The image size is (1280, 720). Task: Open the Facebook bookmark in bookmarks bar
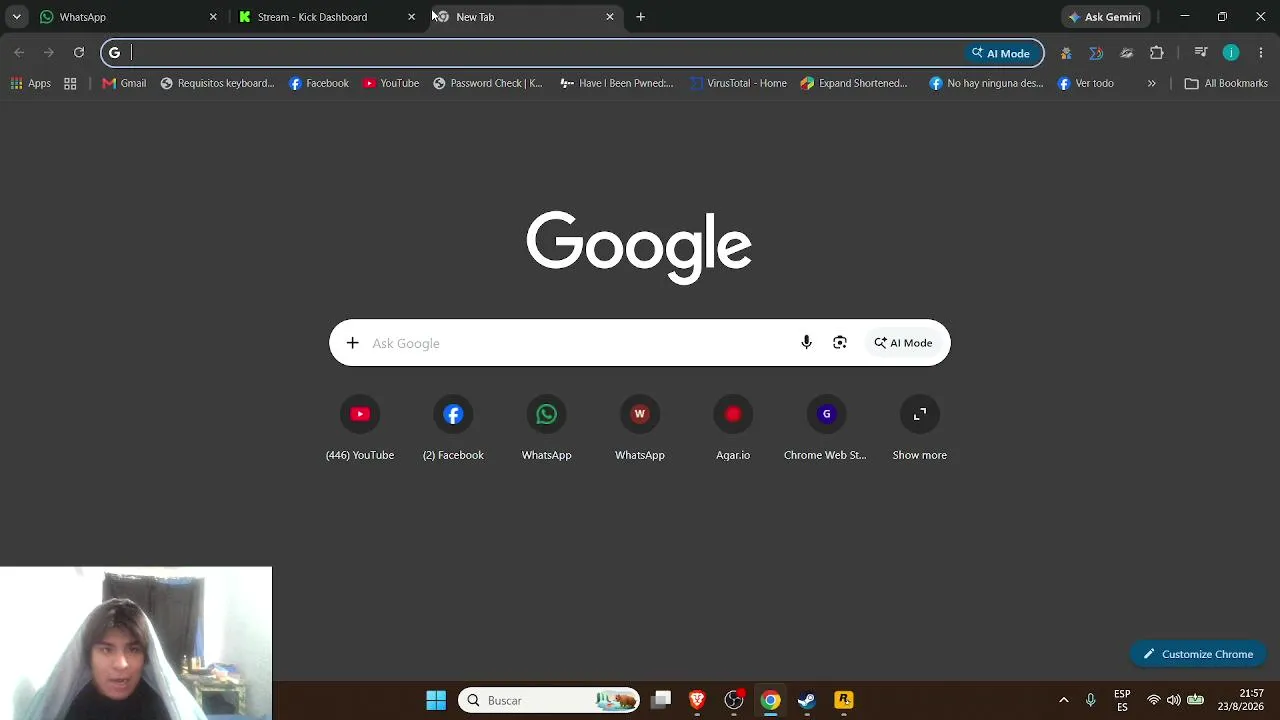tap(319, 83)
